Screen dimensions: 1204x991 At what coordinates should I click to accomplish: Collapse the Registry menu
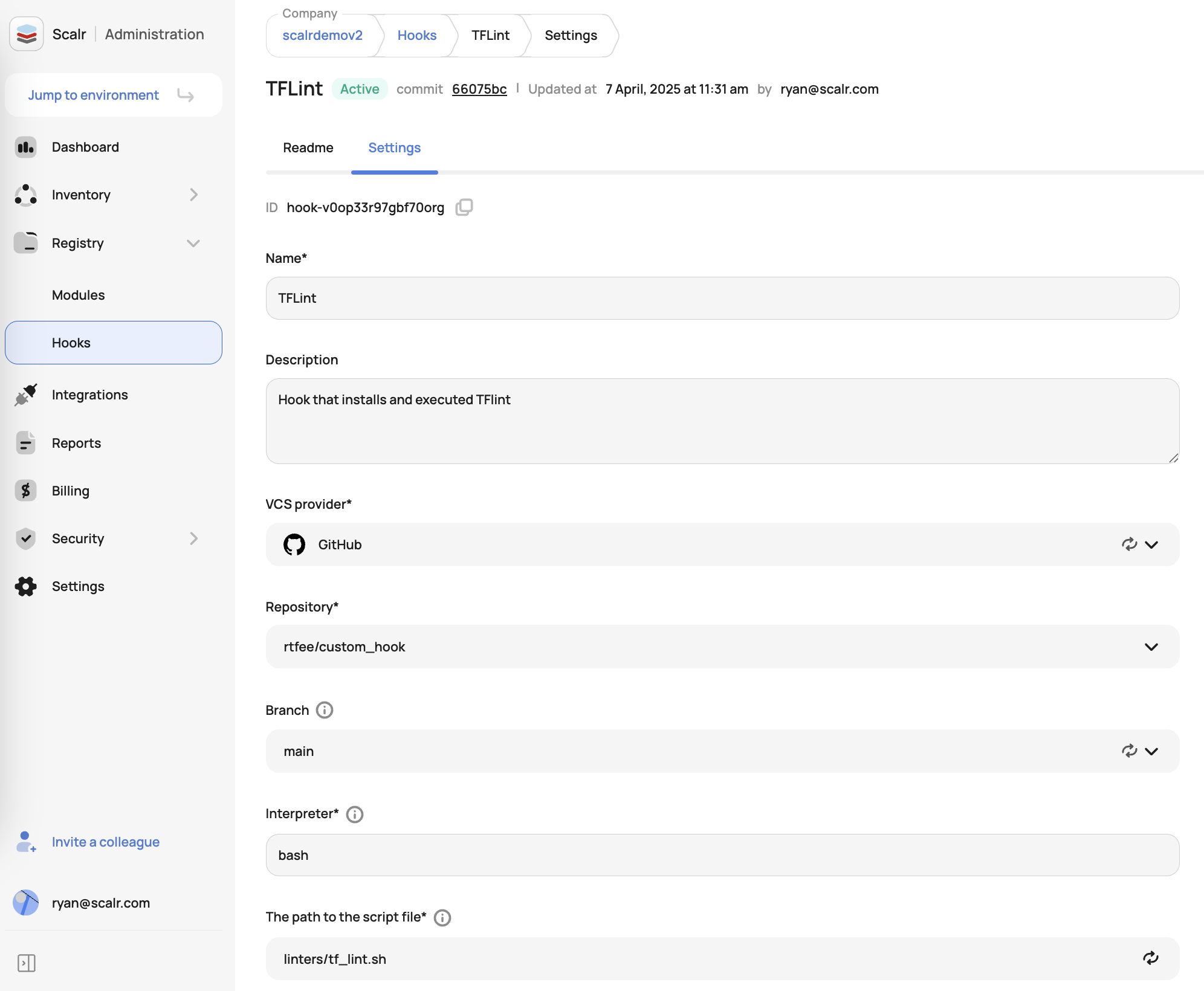[x=193, y=243]
